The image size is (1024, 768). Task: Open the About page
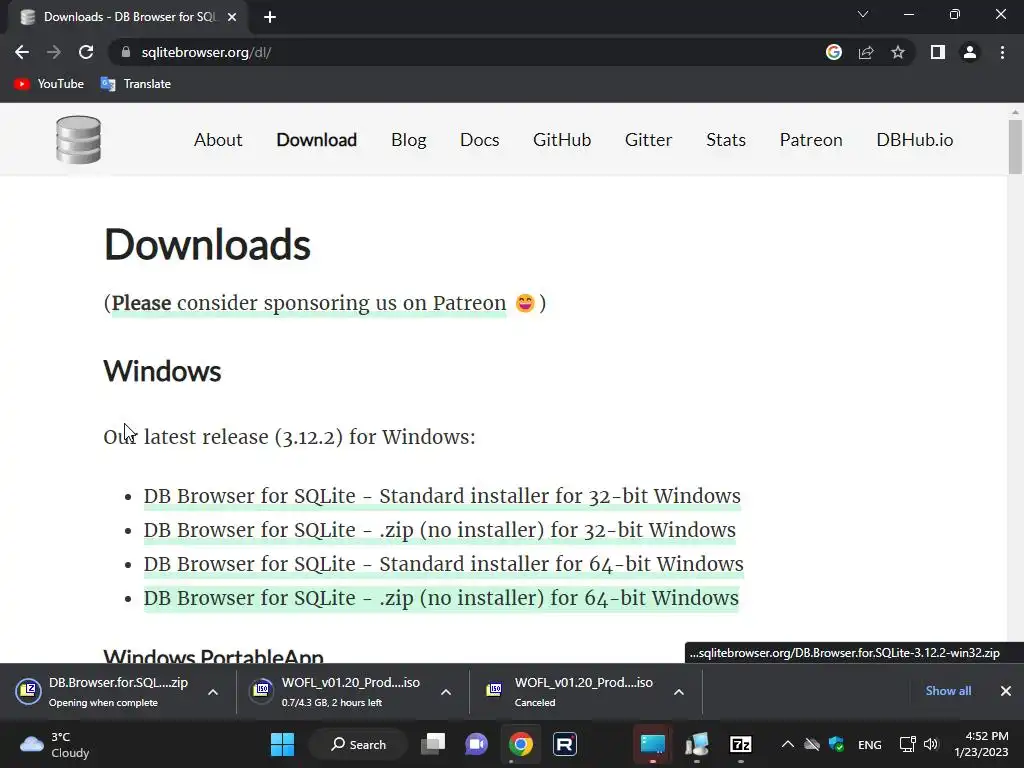(x=218, y=140)
